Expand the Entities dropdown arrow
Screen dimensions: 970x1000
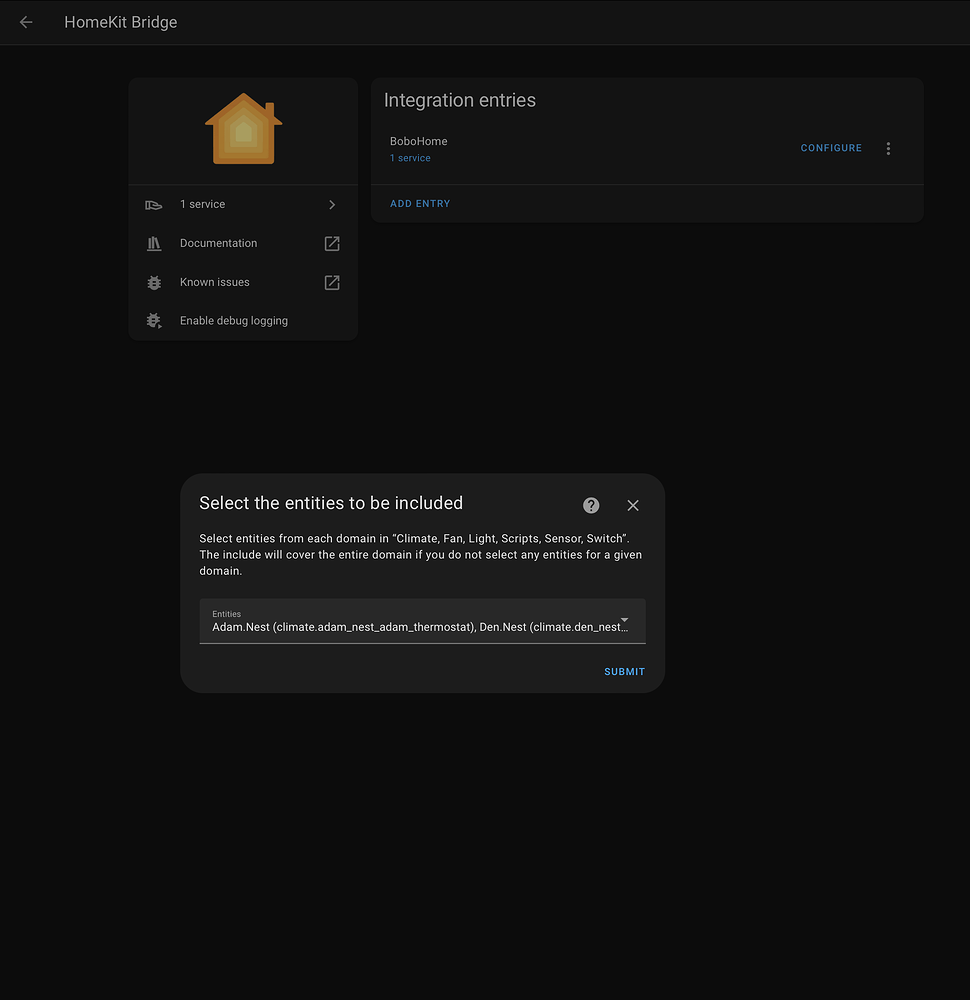(x=625, y=621)
